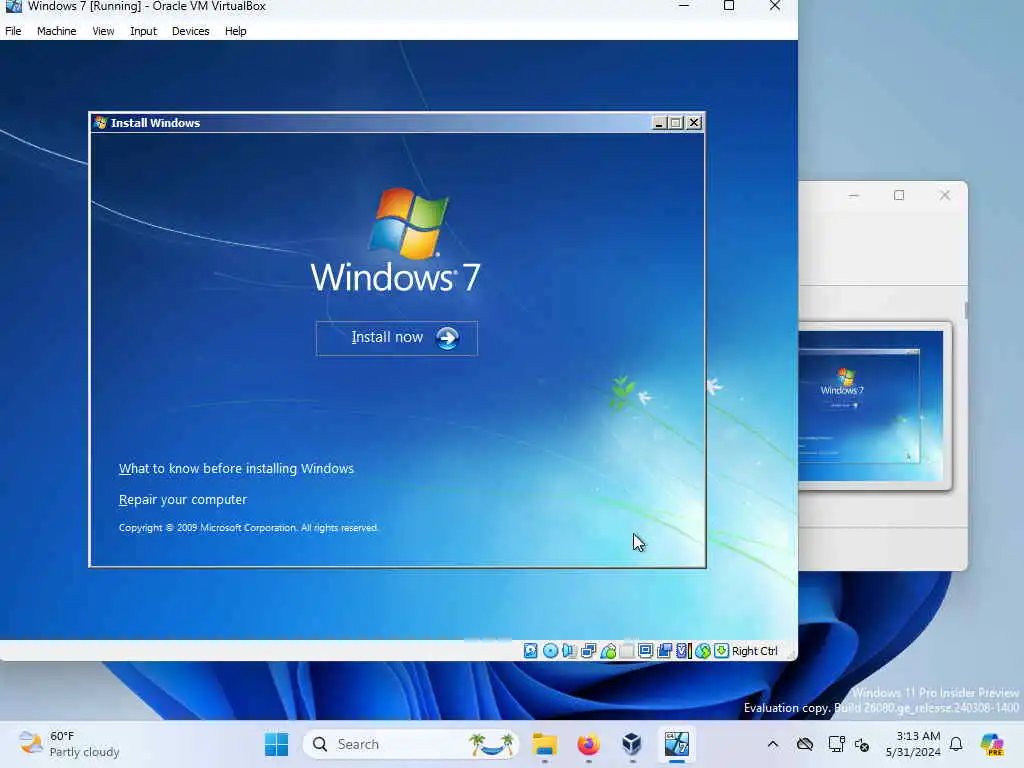This screenshot has height=768, width=1024.
Task: Click the display settings status icon
Action: (645, 650)
